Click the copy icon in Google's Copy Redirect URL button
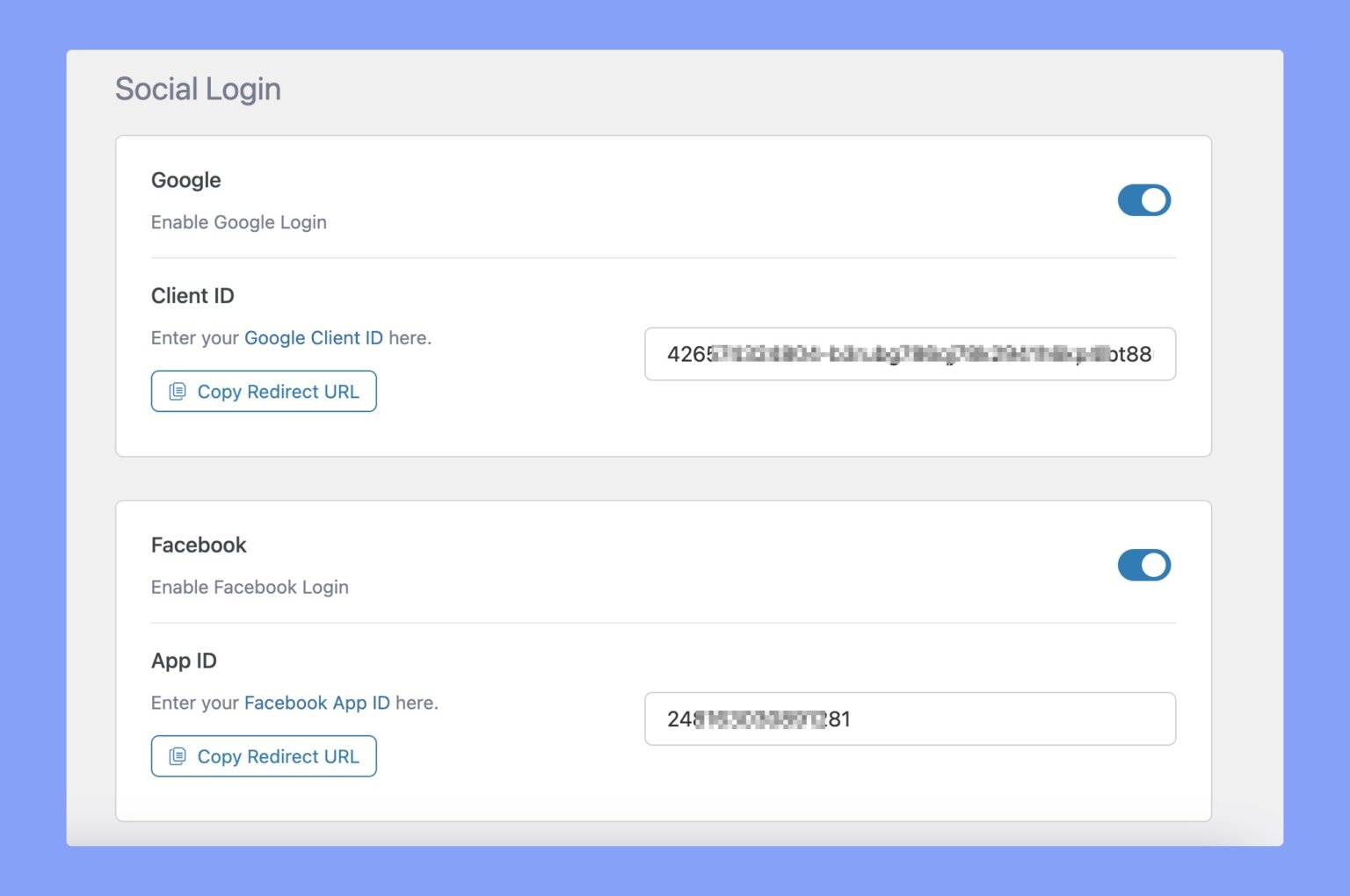1350x896 pixels. 178,391
